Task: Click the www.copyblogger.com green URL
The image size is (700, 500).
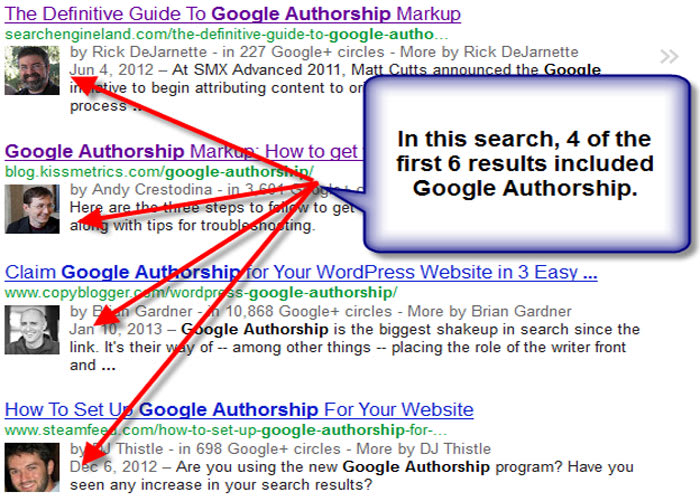Action: 201,293
